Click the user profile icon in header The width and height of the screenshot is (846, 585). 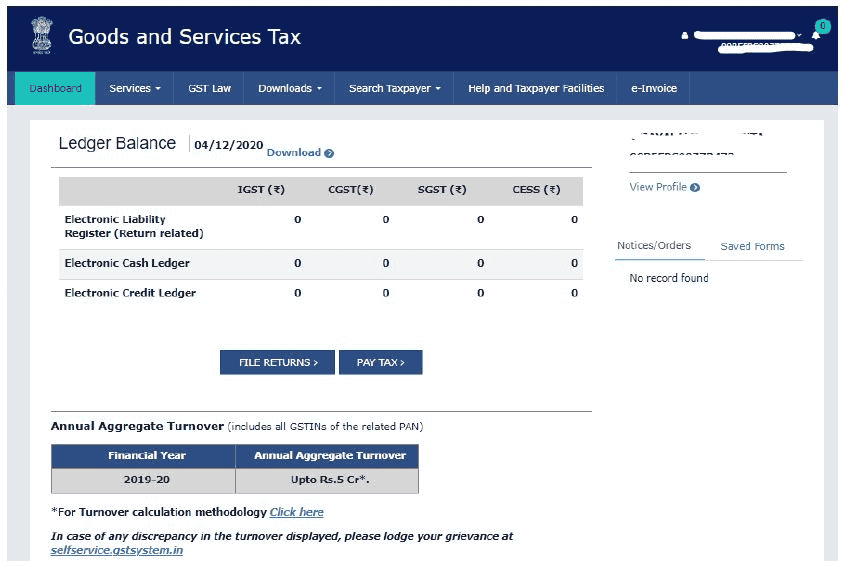pos(685,33)
